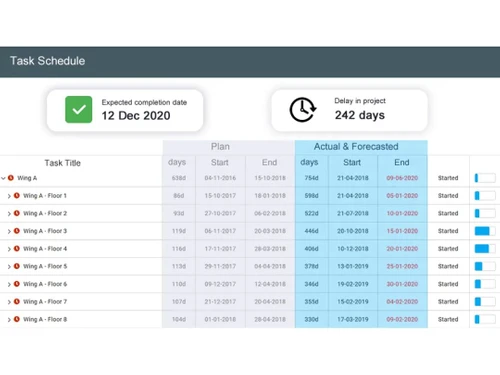Click progress bar for Wing A - Floor 1
This screenshot has height=375, width=500.
[485, 196]
